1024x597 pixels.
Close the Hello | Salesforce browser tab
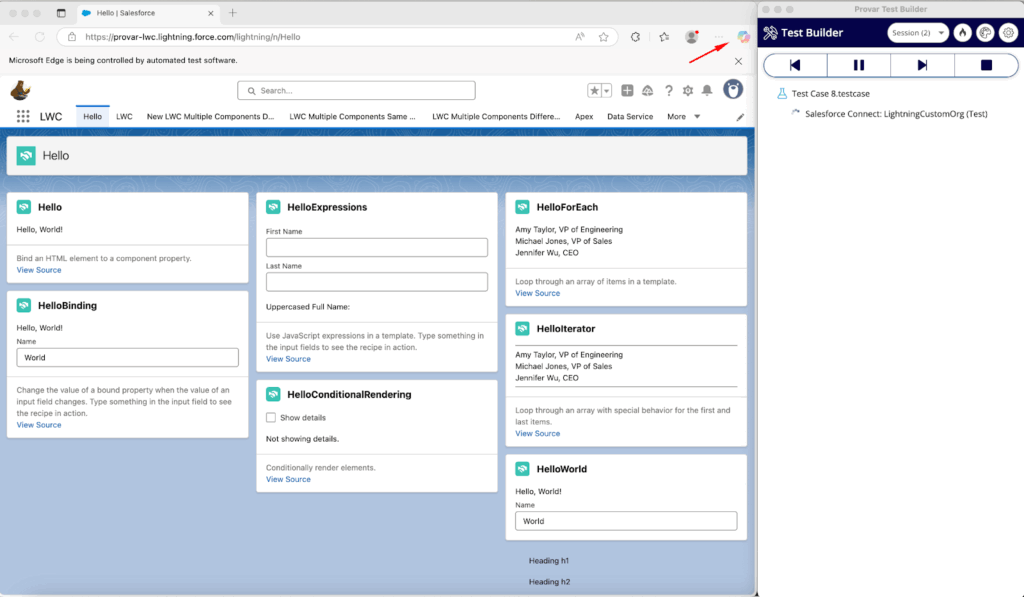(211, 13)
